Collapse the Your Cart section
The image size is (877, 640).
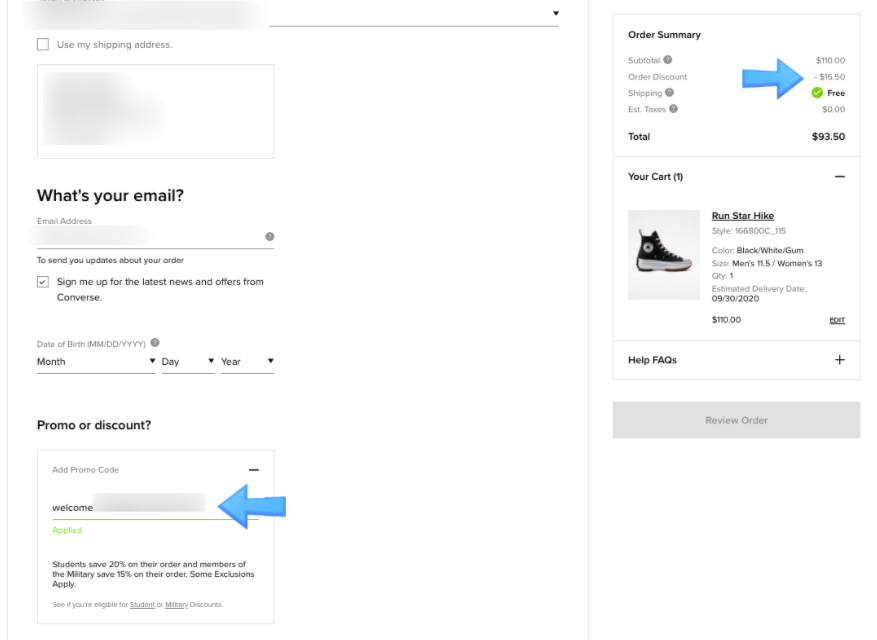coord(840,177)
